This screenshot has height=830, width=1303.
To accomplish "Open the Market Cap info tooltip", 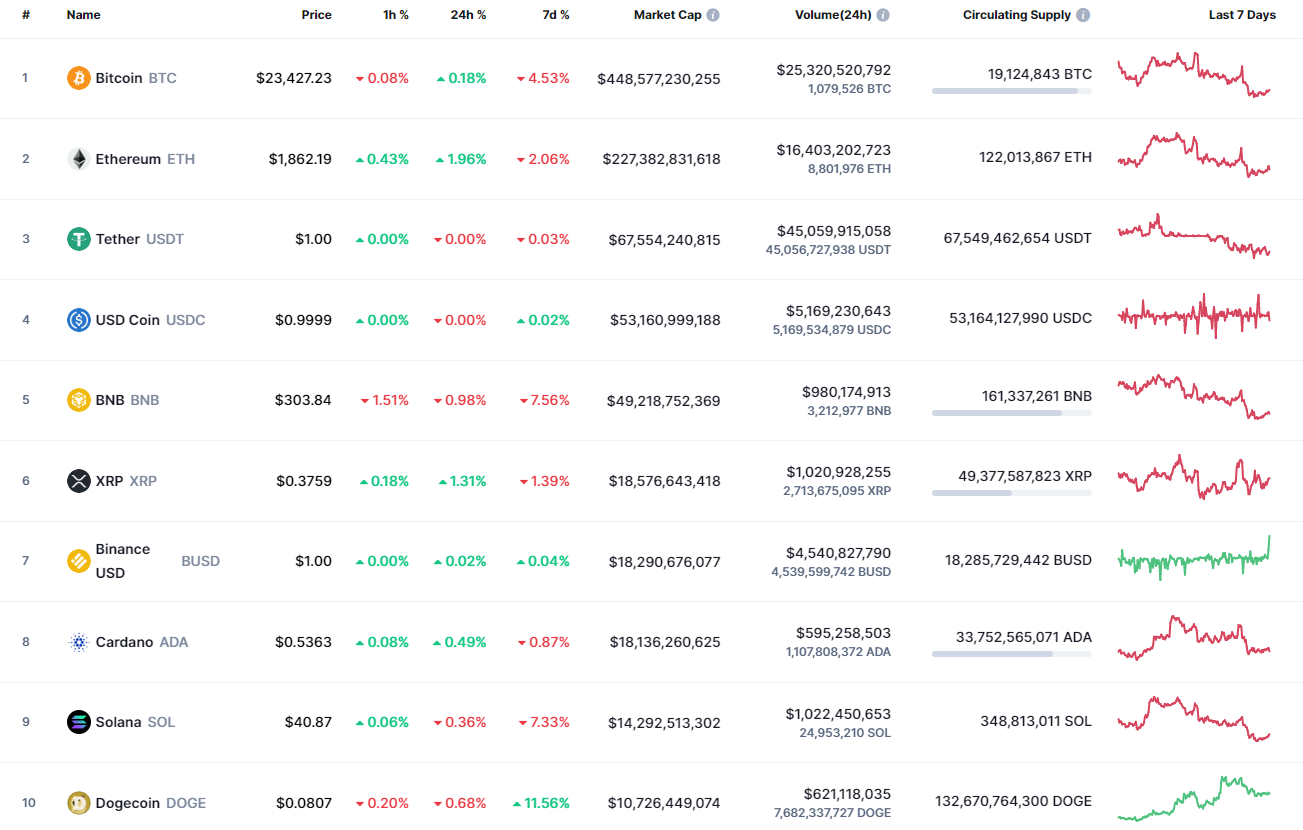I will 711,14.
